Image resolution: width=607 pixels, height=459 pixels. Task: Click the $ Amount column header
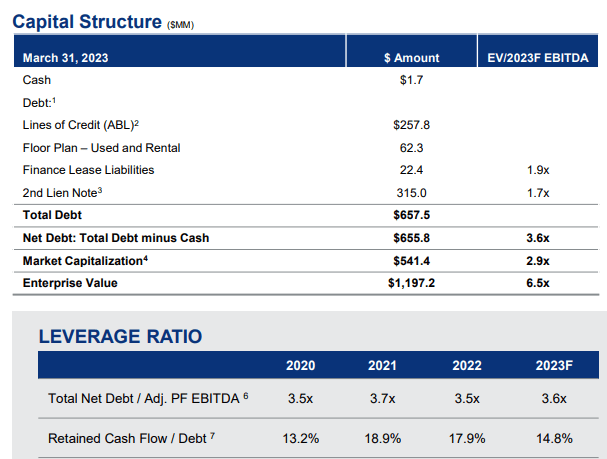(412, 58)
